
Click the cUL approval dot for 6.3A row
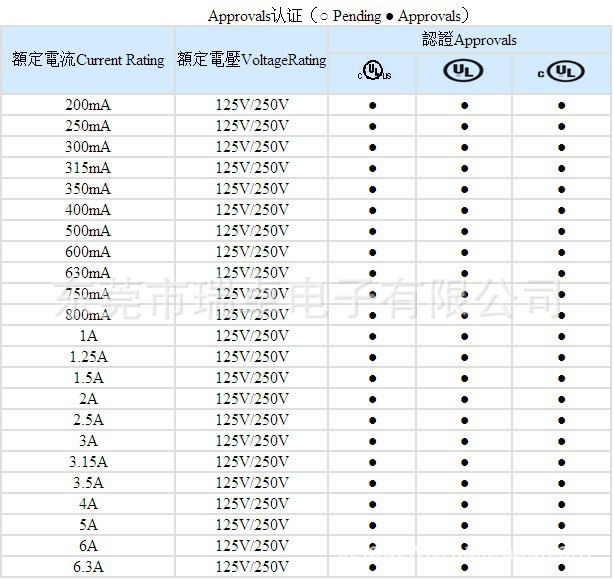pos(561,567)
